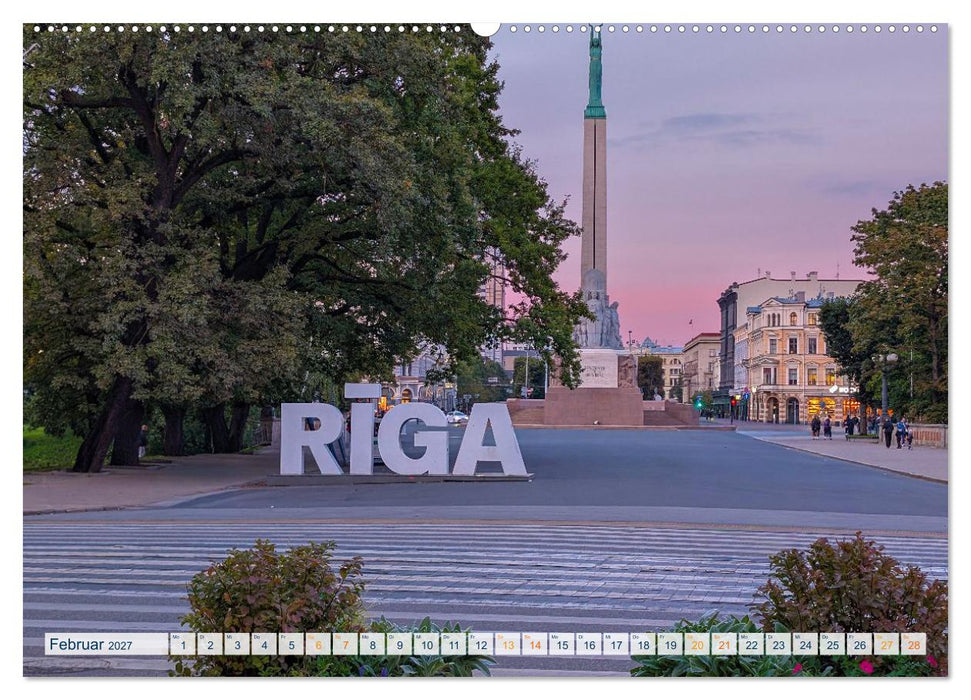Tap date 23 on the calendar

point(779,644)
